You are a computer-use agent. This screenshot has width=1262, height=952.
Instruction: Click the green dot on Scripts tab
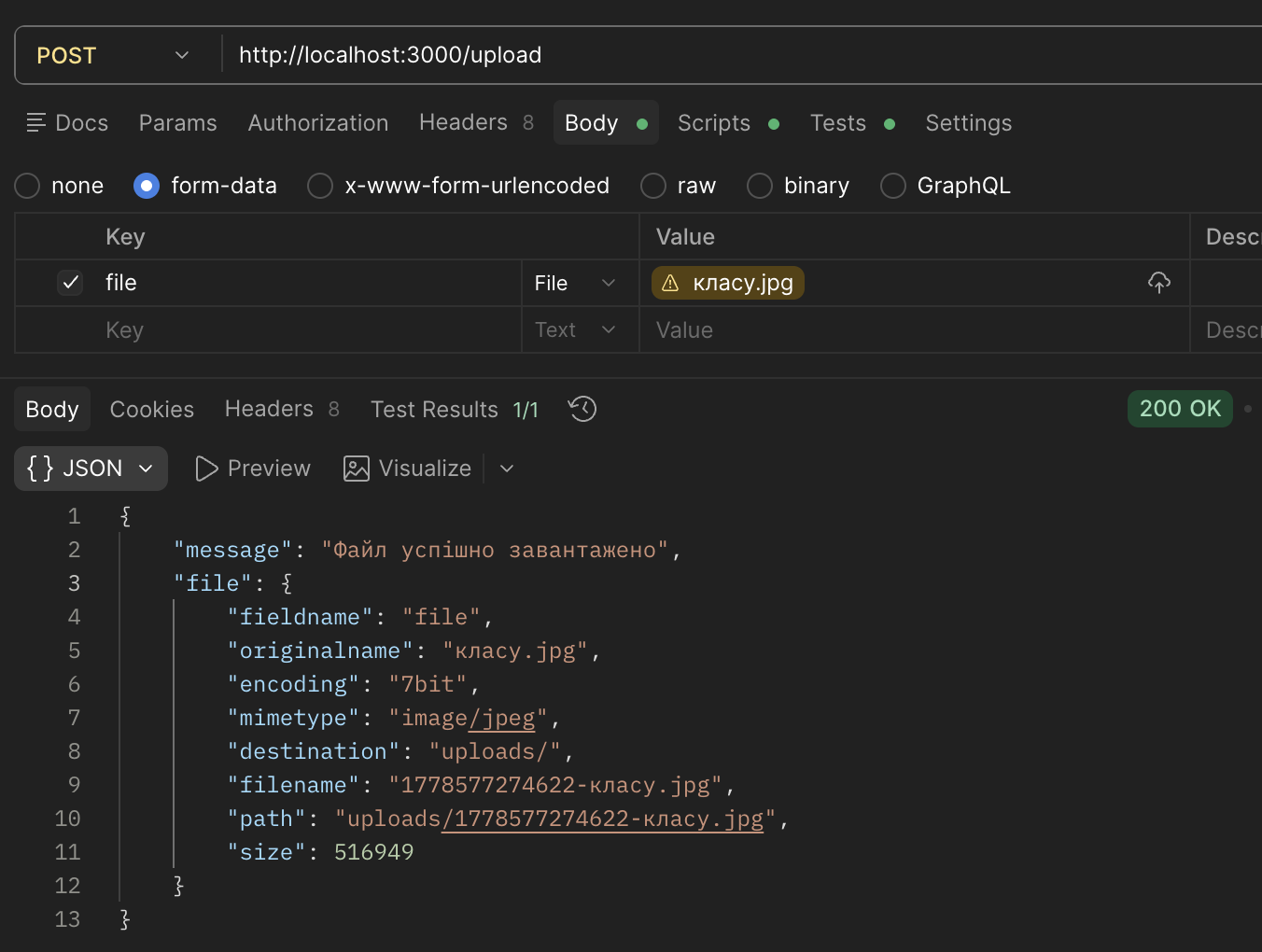[x=774, y=123]
